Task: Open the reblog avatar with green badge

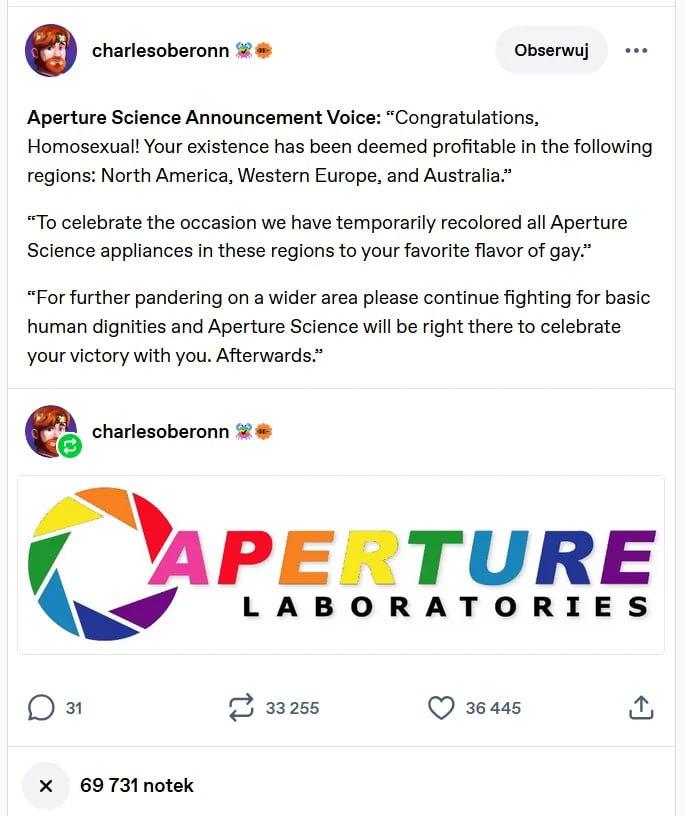Action: pos(50,431)
